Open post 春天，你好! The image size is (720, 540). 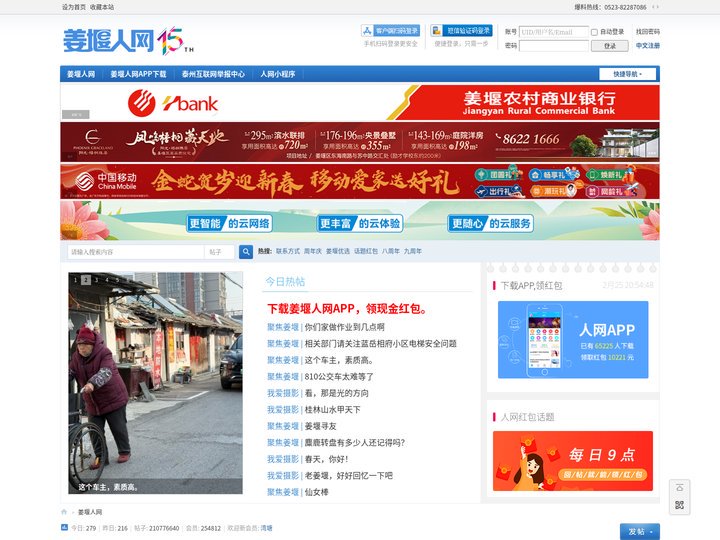326,459
